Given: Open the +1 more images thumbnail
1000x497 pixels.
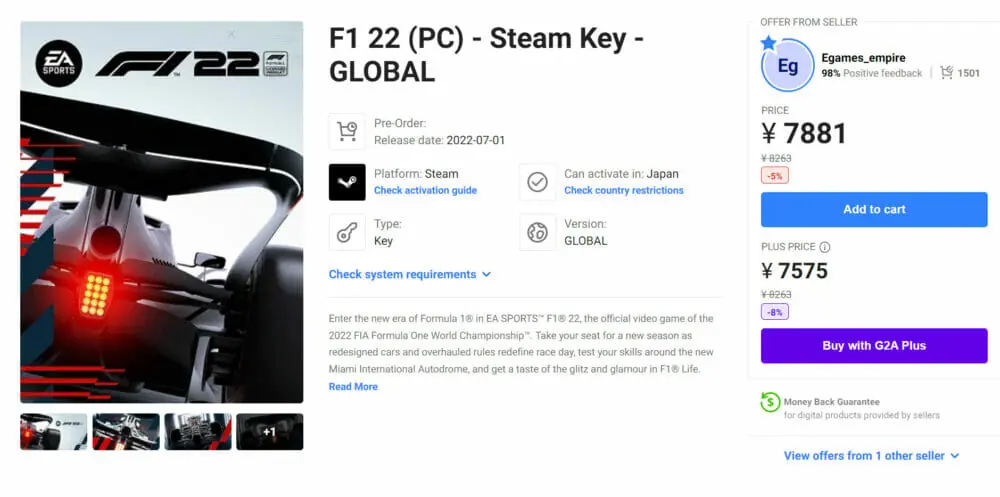Looking at the screenshot, I should pos(270,432).
